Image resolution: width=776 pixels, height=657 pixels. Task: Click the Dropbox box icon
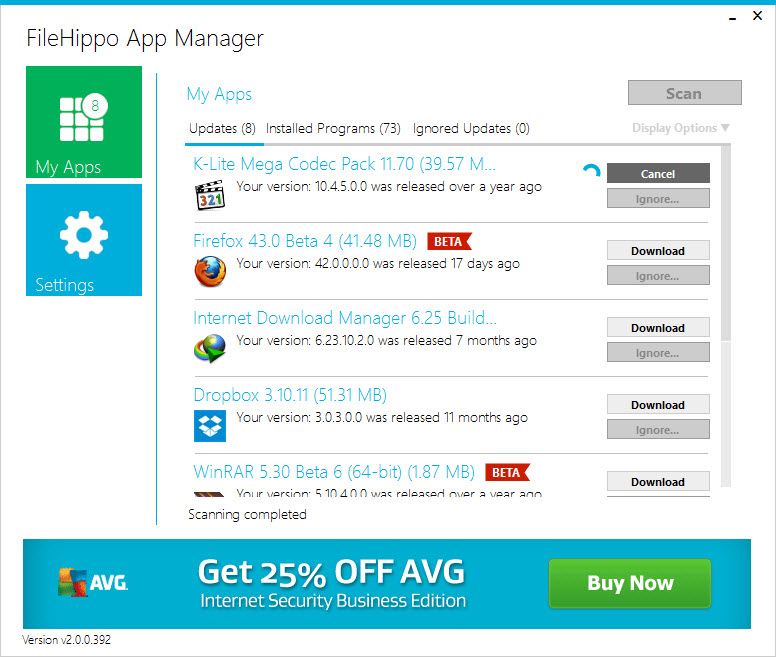click(x=210, y=426)
